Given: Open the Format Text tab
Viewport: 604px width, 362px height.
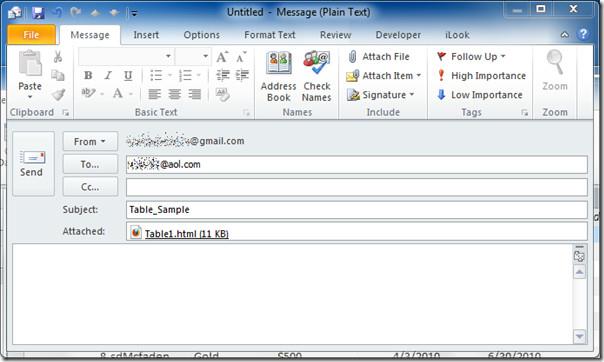Looking at the screenshot, I should tap(269, 35).
